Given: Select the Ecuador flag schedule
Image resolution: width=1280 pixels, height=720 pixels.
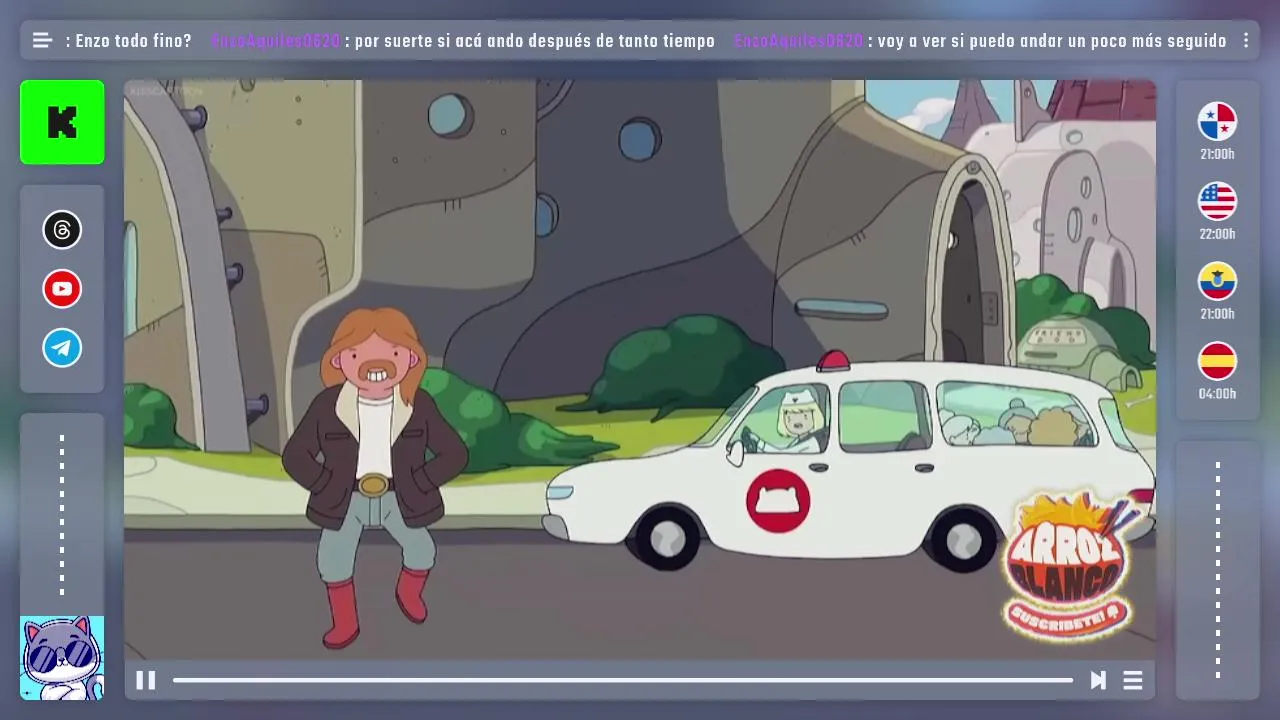Looking at the screenshot, I should click(x=1217, y=281).
